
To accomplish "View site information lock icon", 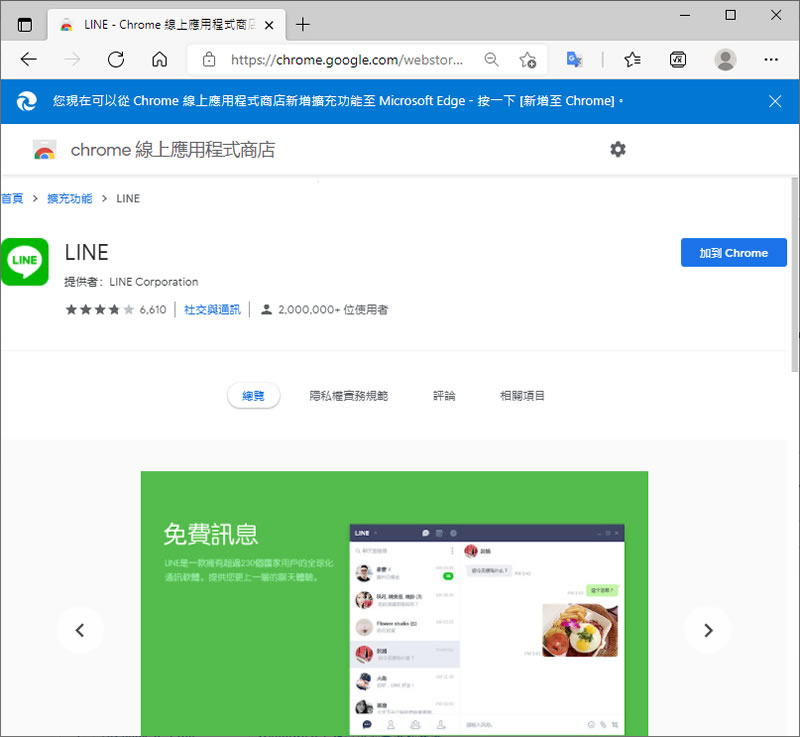I will pyautogui.click(x=209, y=60).
